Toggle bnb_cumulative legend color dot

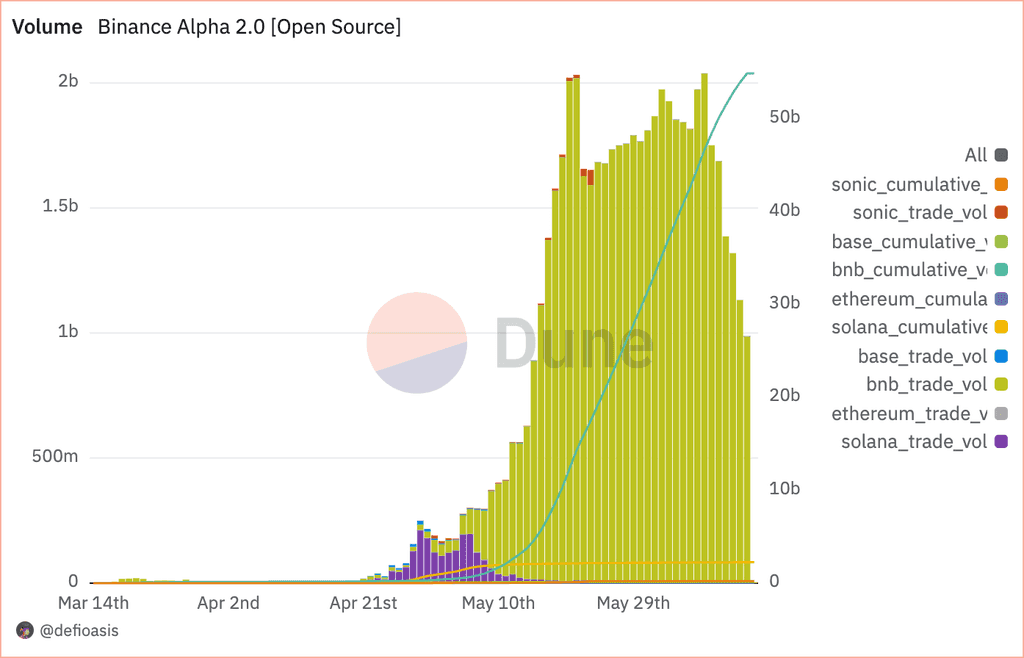click(x=1000, y=270)
